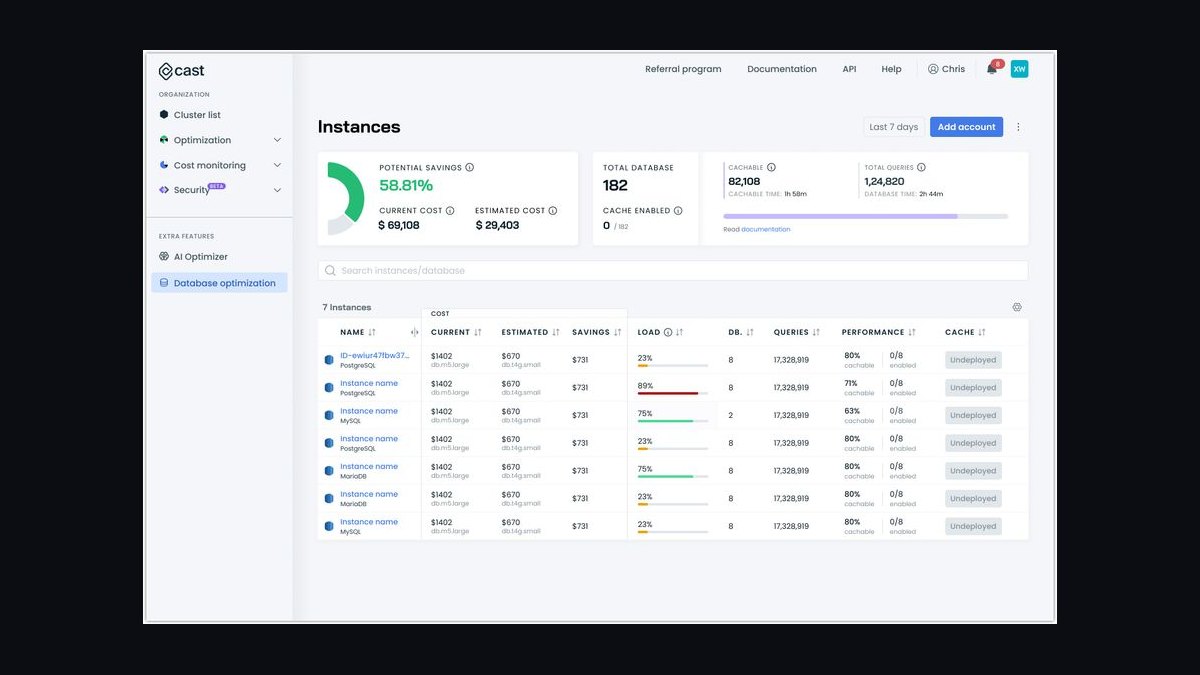Image resolution: width=1200 pixels, height=675 pixels.
Task: Click the user icon beside Chris
Action: coord(933,69)
